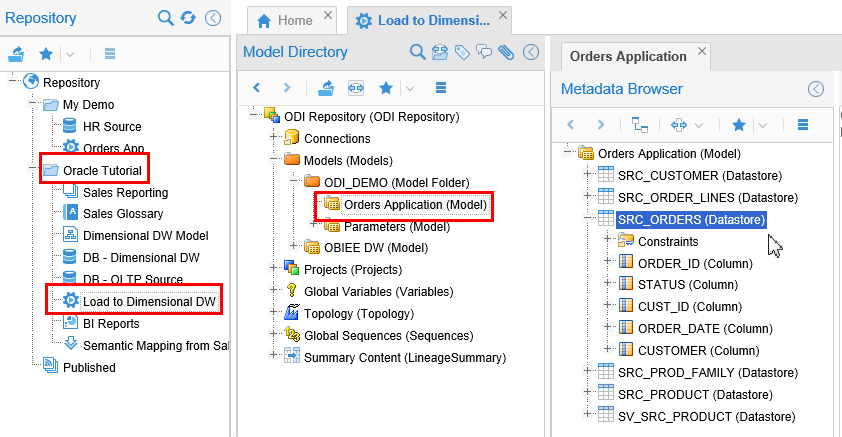Collapse the Repository panel with arrow icon

(213, 18)
